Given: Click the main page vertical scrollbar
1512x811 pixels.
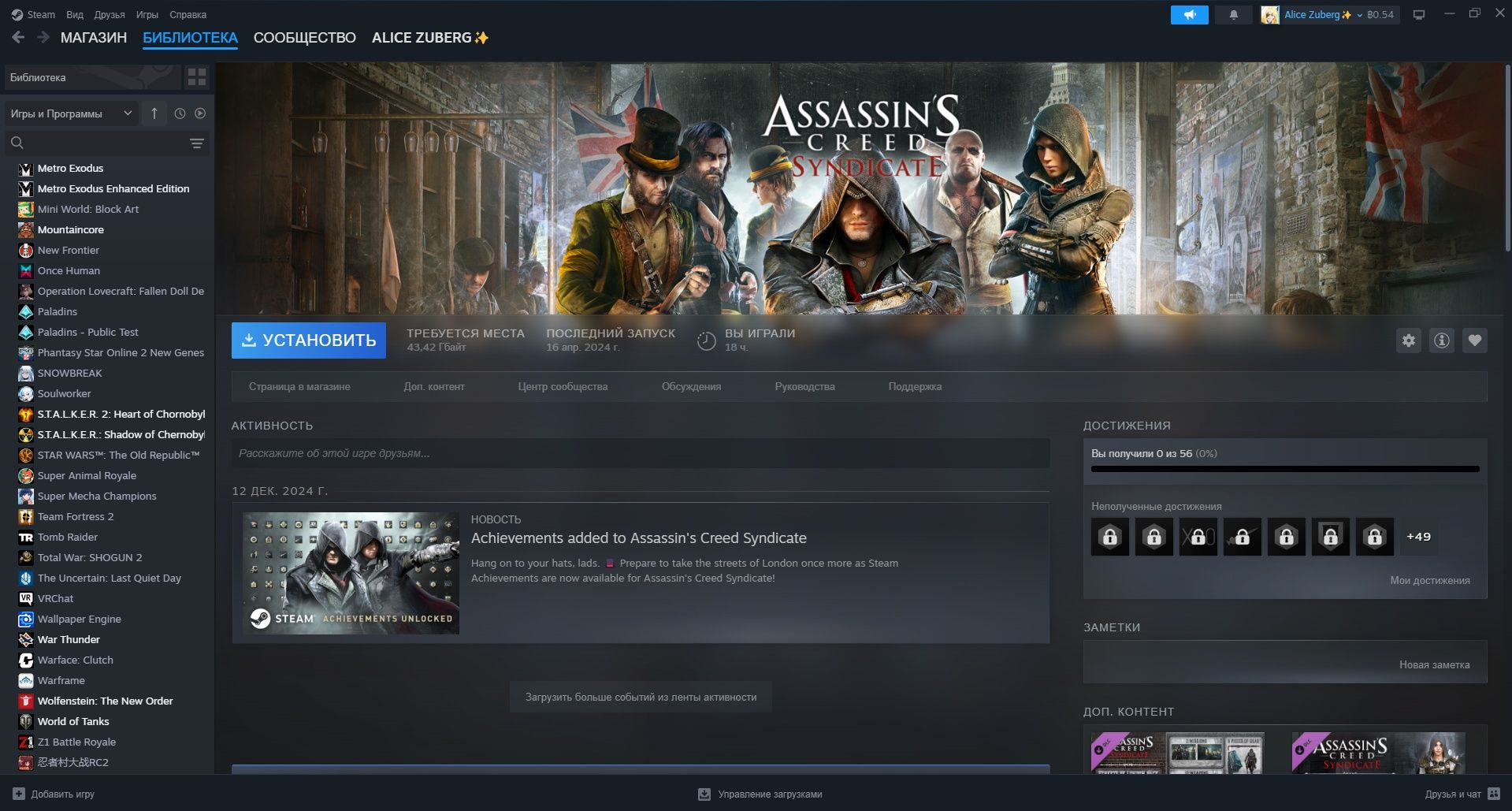Looking at the screenshot, I should pyautogui.click(x=1507, y=158).
